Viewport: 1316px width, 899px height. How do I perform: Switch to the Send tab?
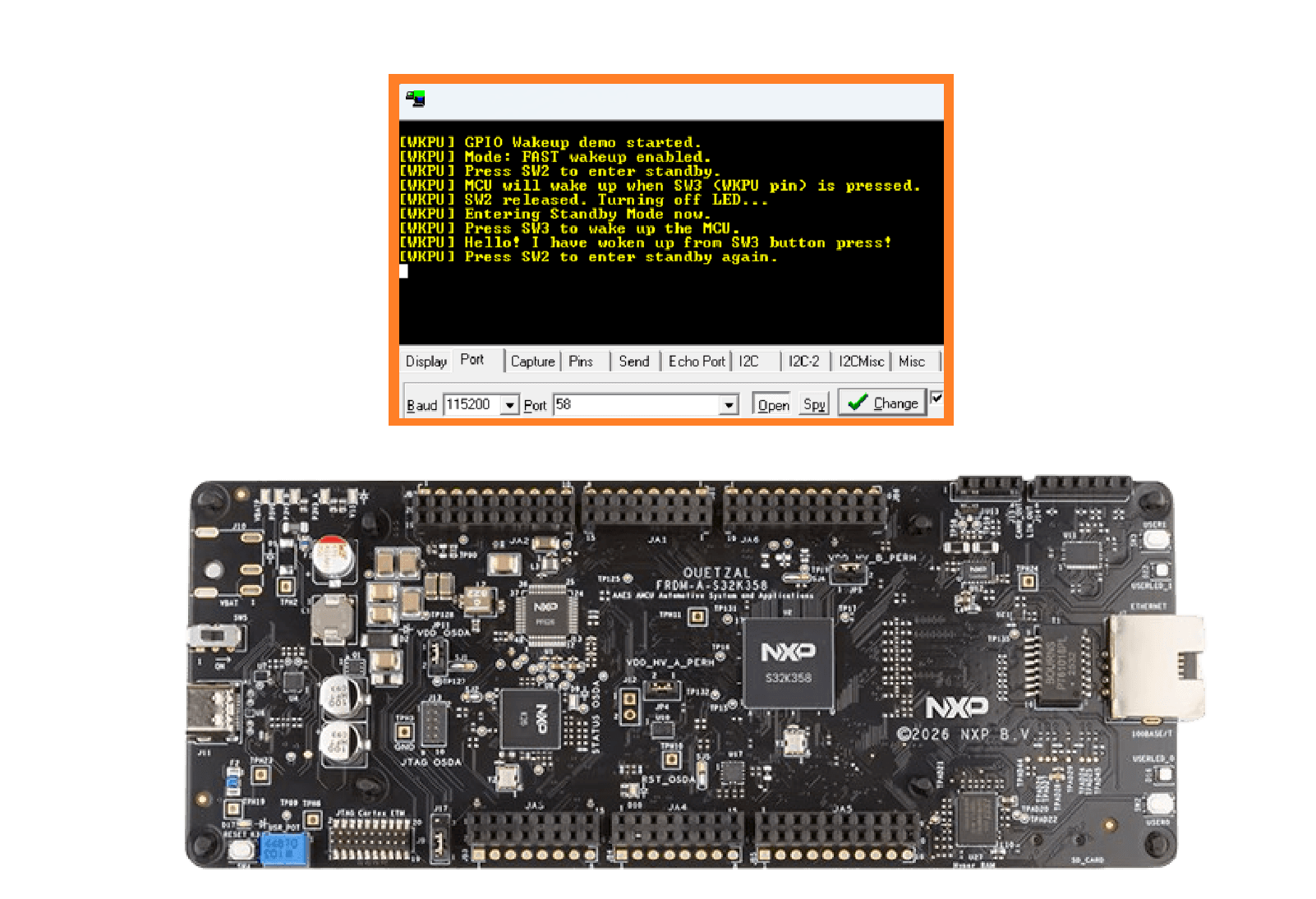(x=633, y=362)
